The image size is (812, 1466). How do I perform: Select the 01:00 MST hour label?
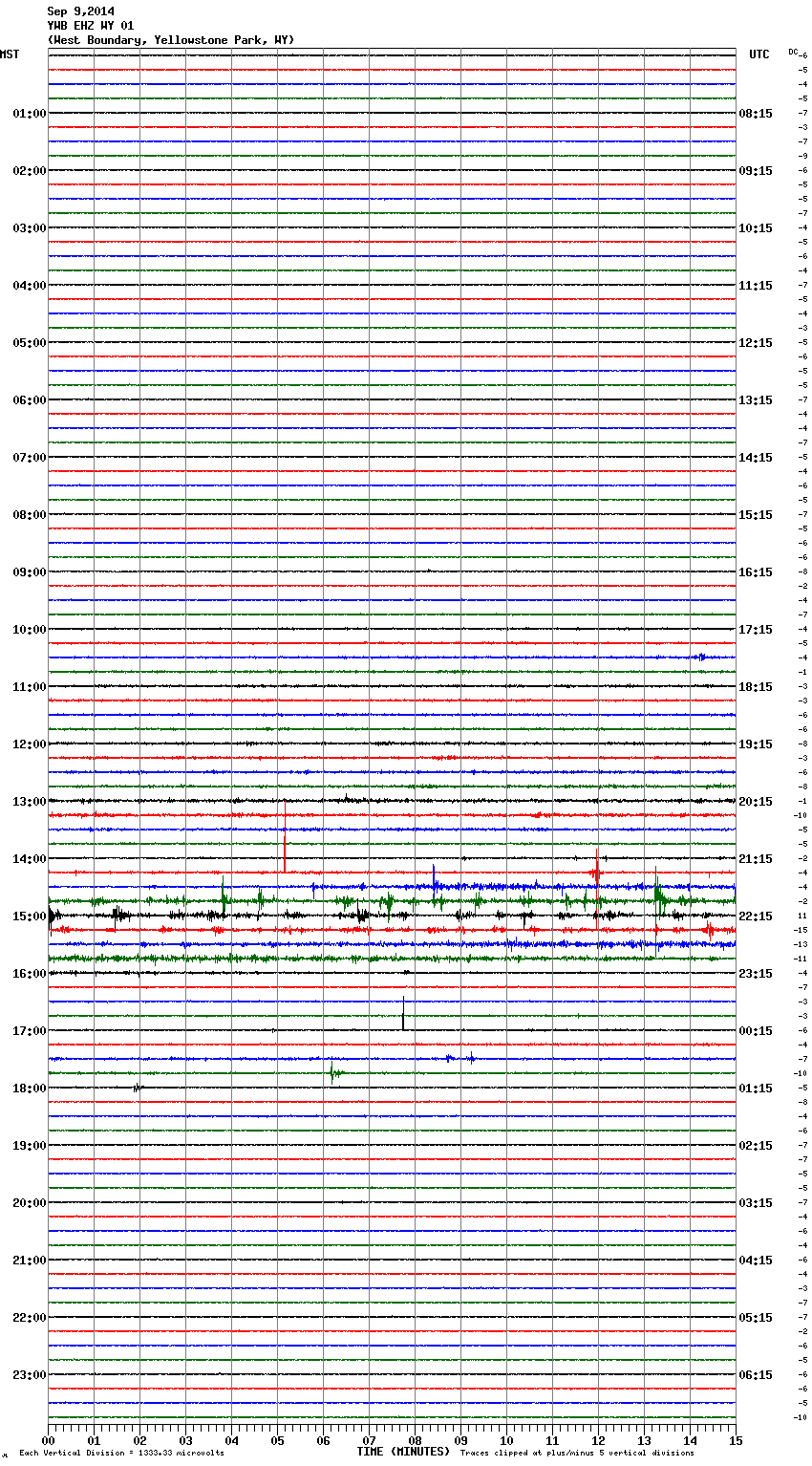click(x=30, y=114)
